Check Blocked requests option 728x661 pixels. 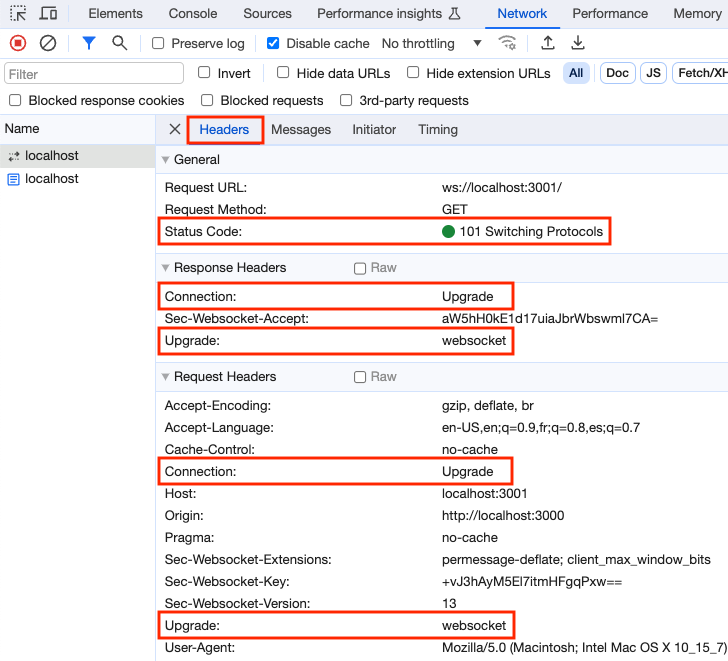point(207,100)
